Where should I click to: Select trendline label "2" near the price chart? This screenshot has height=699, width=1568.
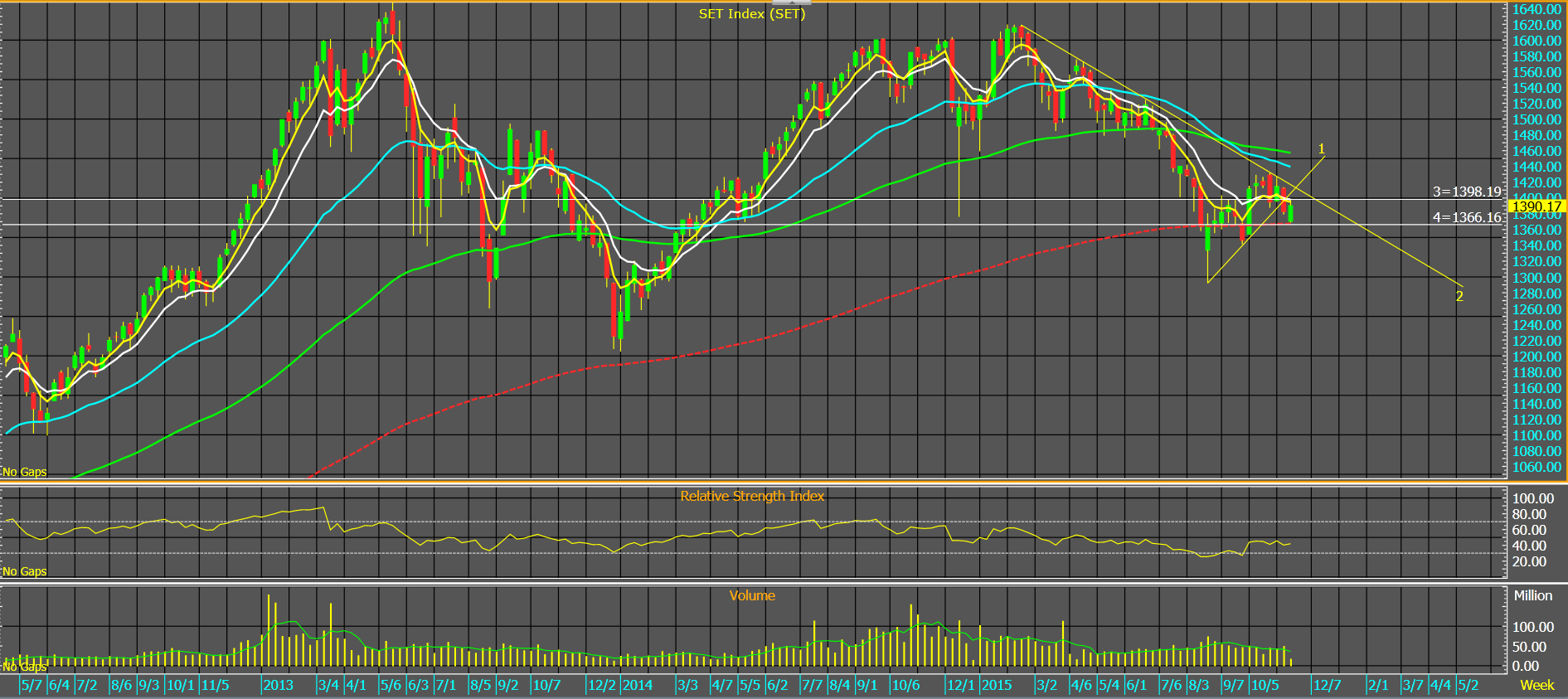click(1459, 296)
